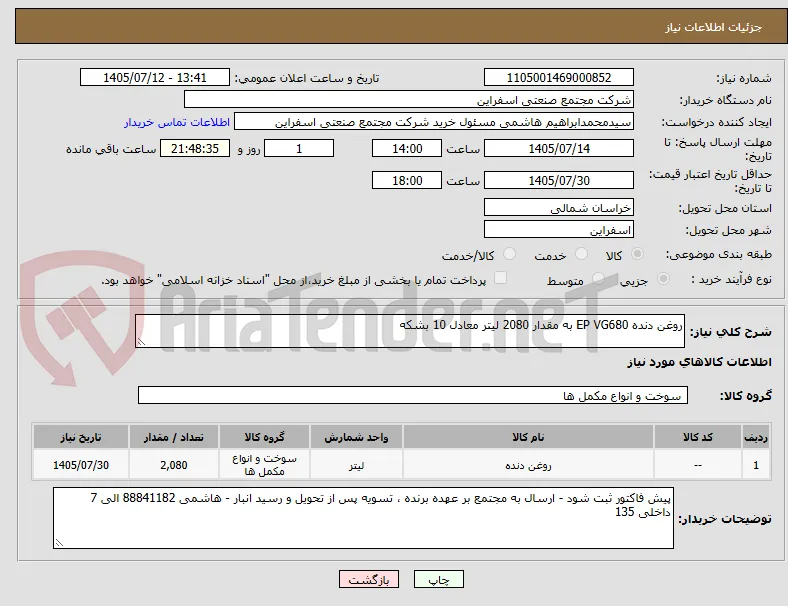The width and height of the screenshot is (788, 606).
Task: Click the buyer organization name field
Action: tap(409, 99)
